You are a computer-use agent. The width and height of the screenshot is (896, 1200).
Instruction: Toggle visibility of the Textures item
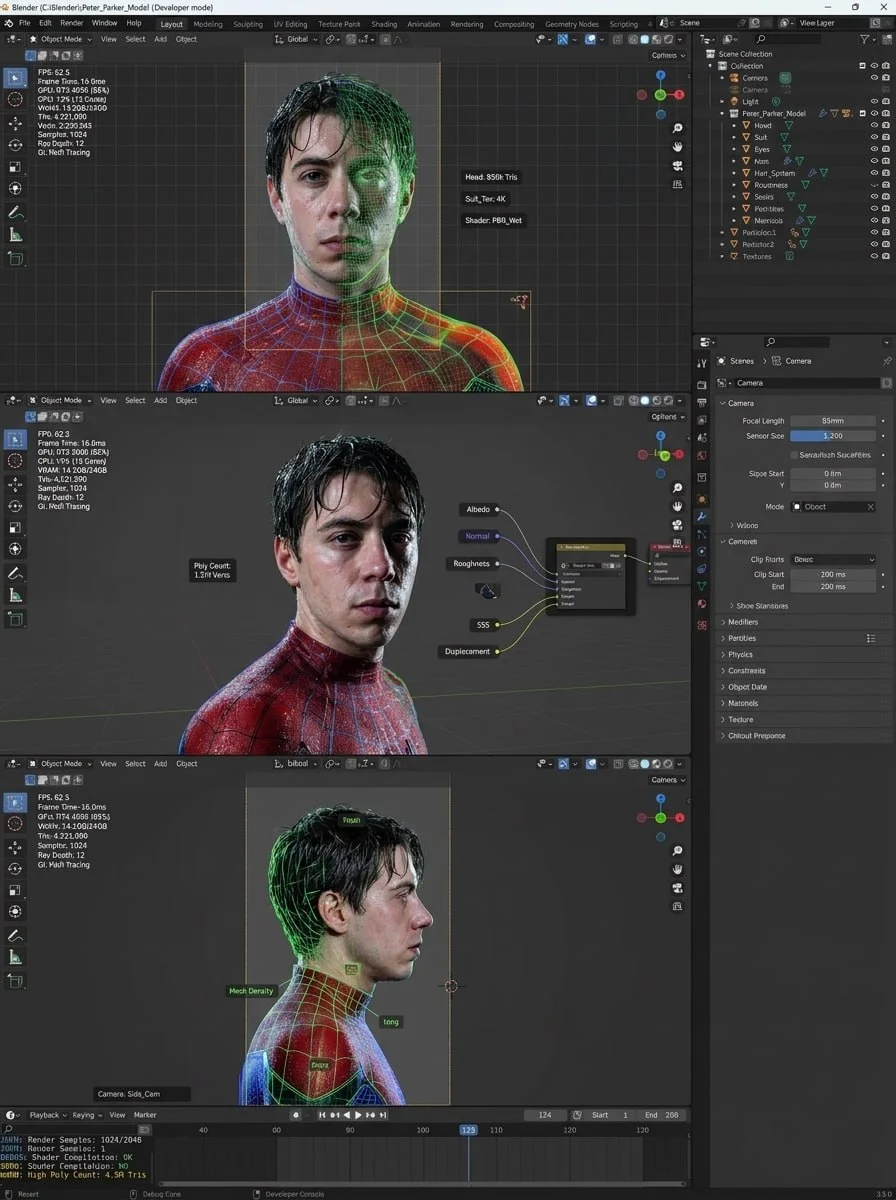click(874, 256)
